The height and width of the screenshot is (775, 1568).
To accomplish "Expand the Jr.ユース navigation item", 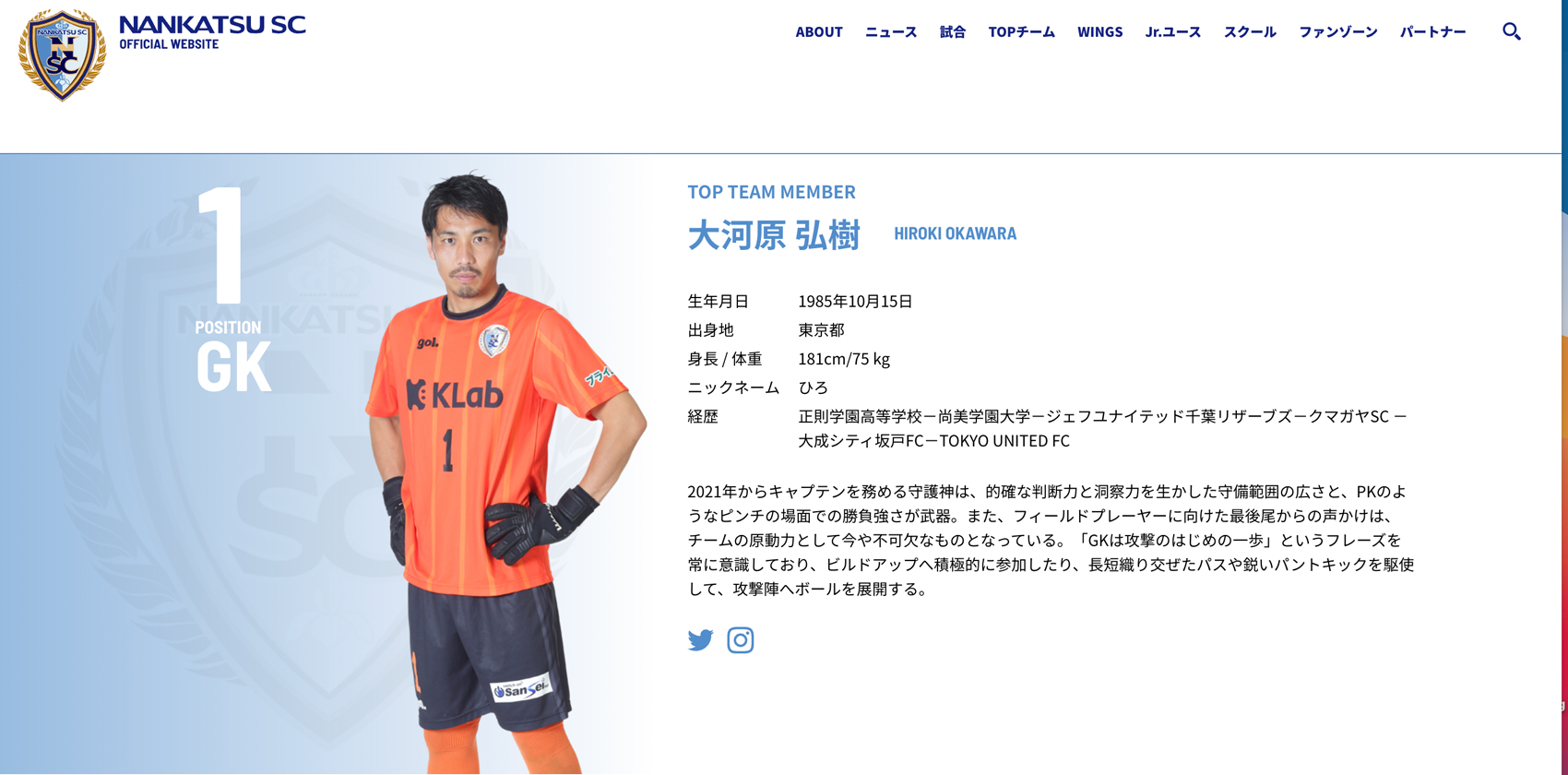I will 1173,32.
